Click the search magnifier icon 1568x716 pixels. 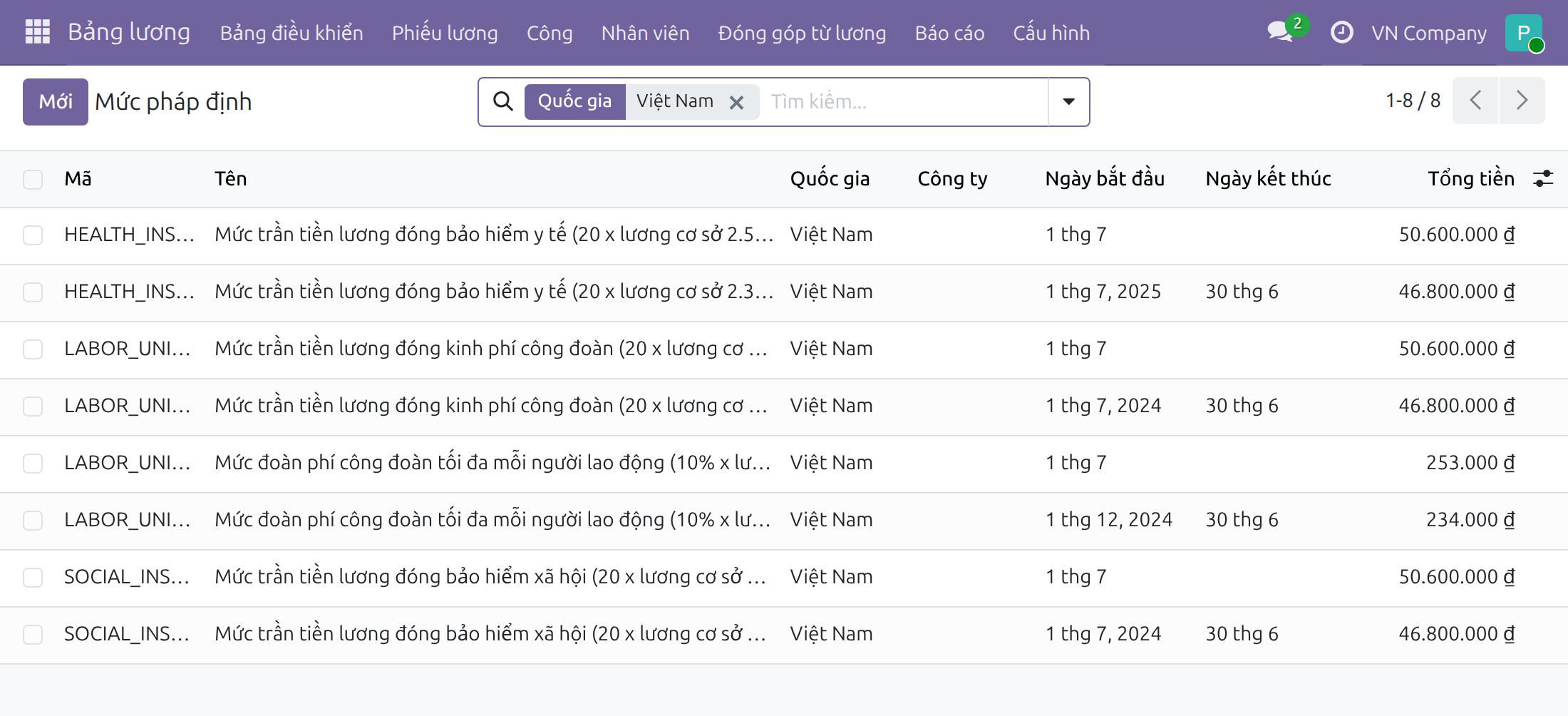point(503,101)
